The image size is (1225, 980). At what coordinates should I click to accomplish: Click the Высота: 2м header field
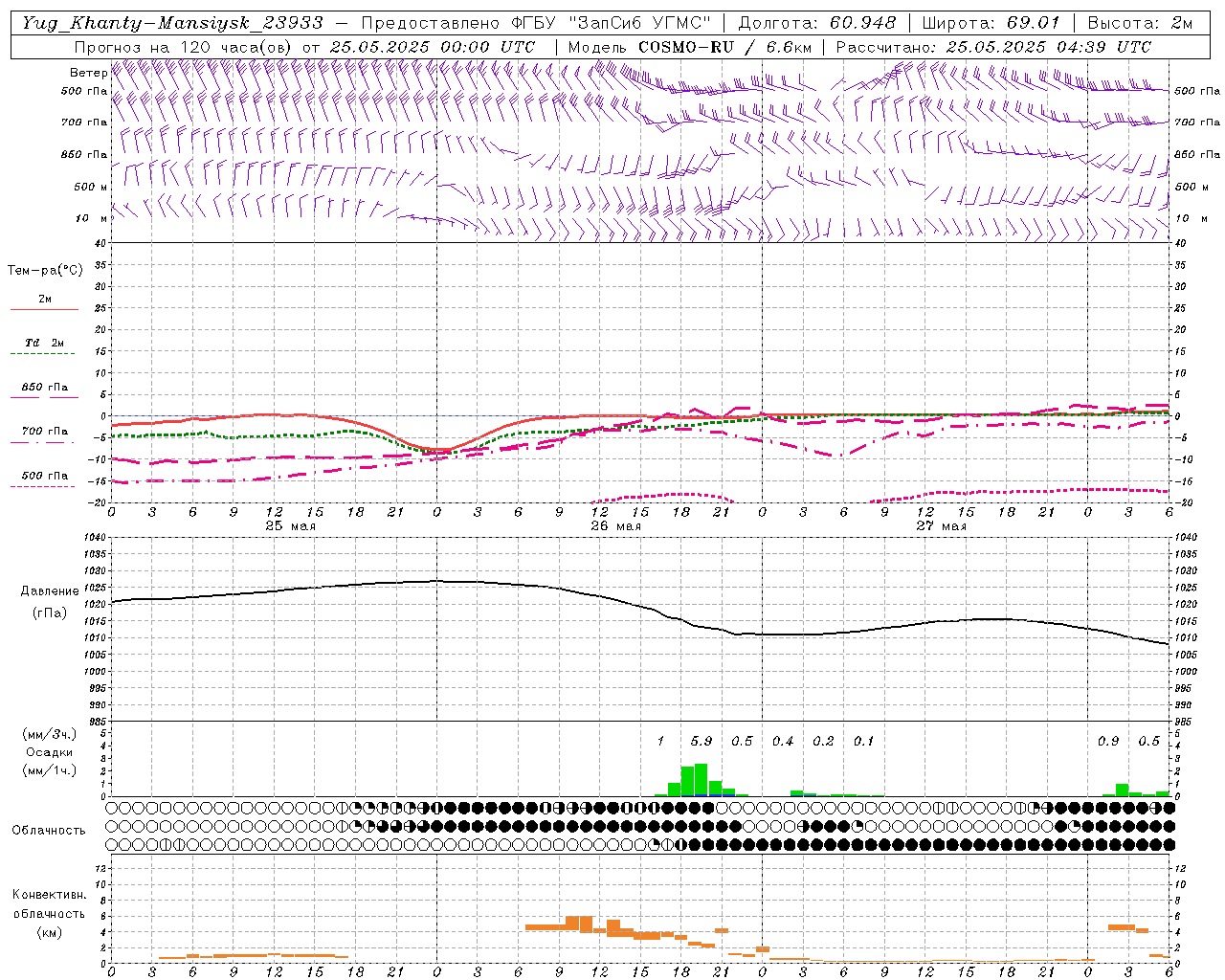(x=1139, y=23)
